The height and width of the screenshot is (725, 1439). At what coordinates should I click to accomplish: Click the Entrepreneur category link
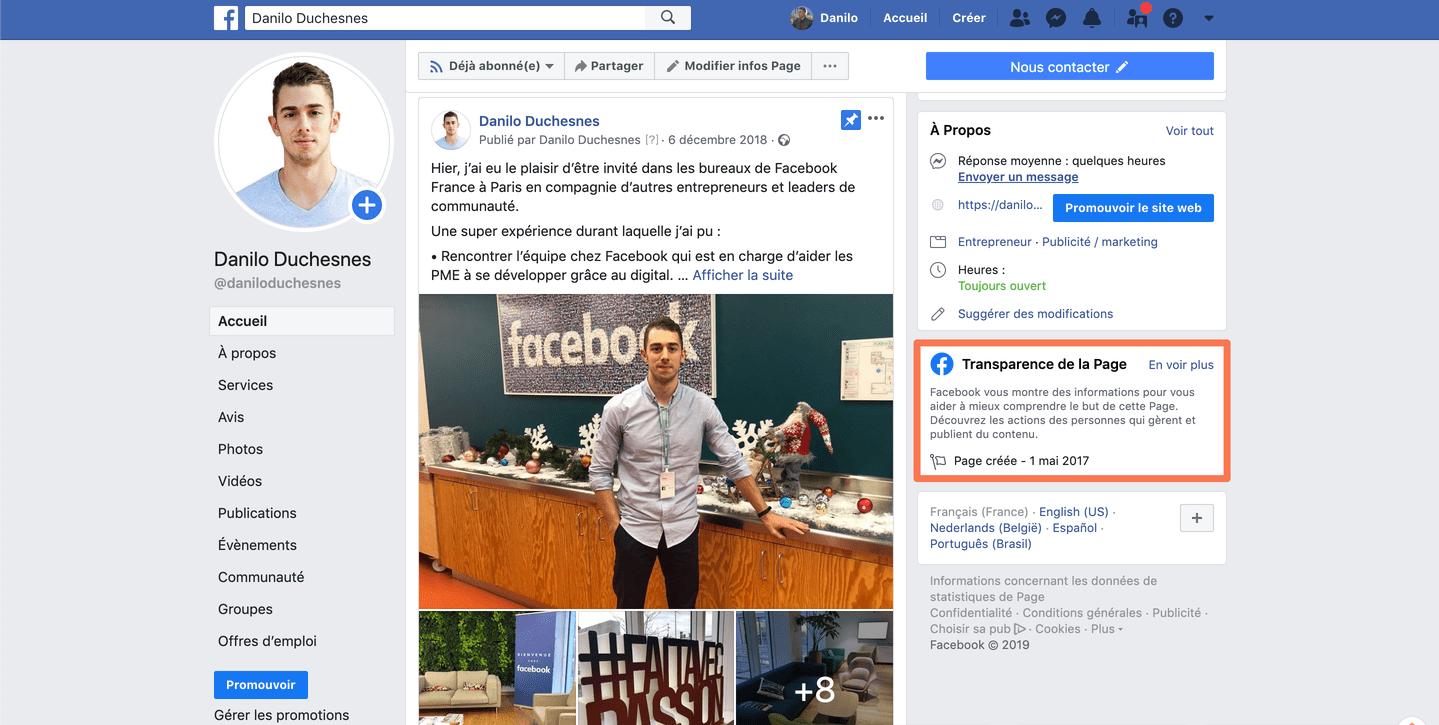995,242
